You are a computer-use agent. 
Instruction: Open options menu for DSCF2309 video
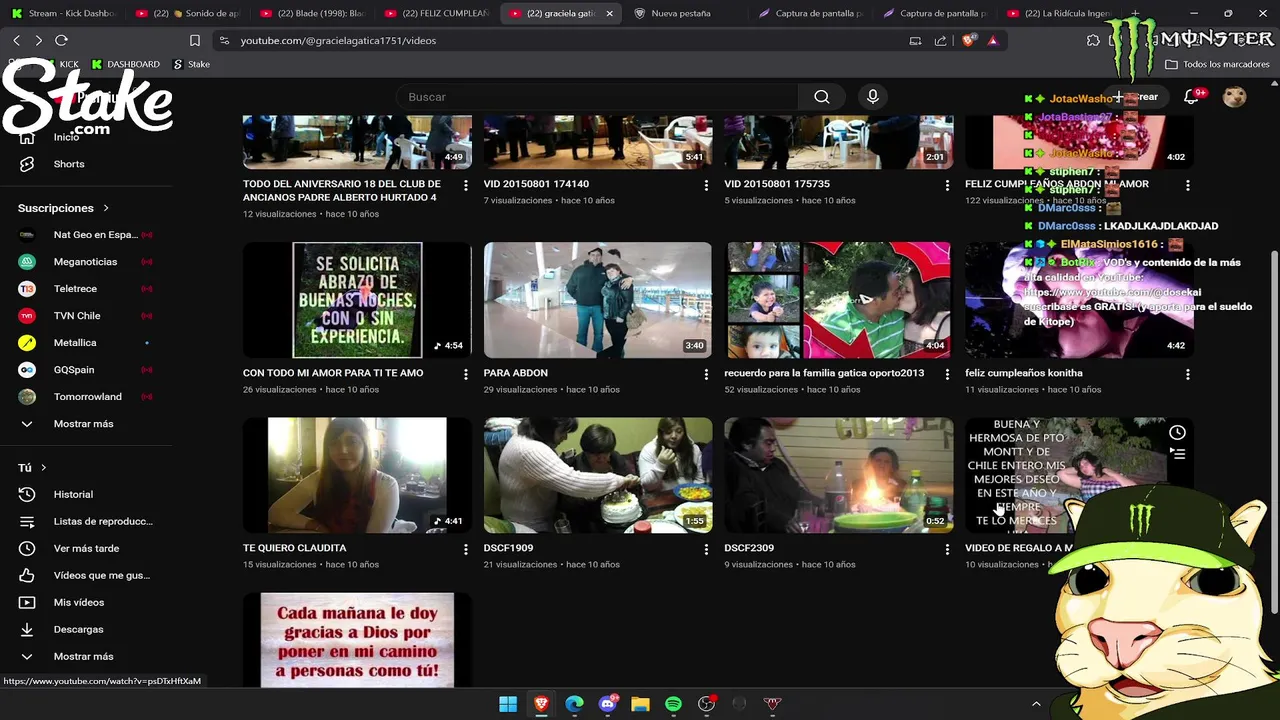pyautogui.click(x=947, y=549)
